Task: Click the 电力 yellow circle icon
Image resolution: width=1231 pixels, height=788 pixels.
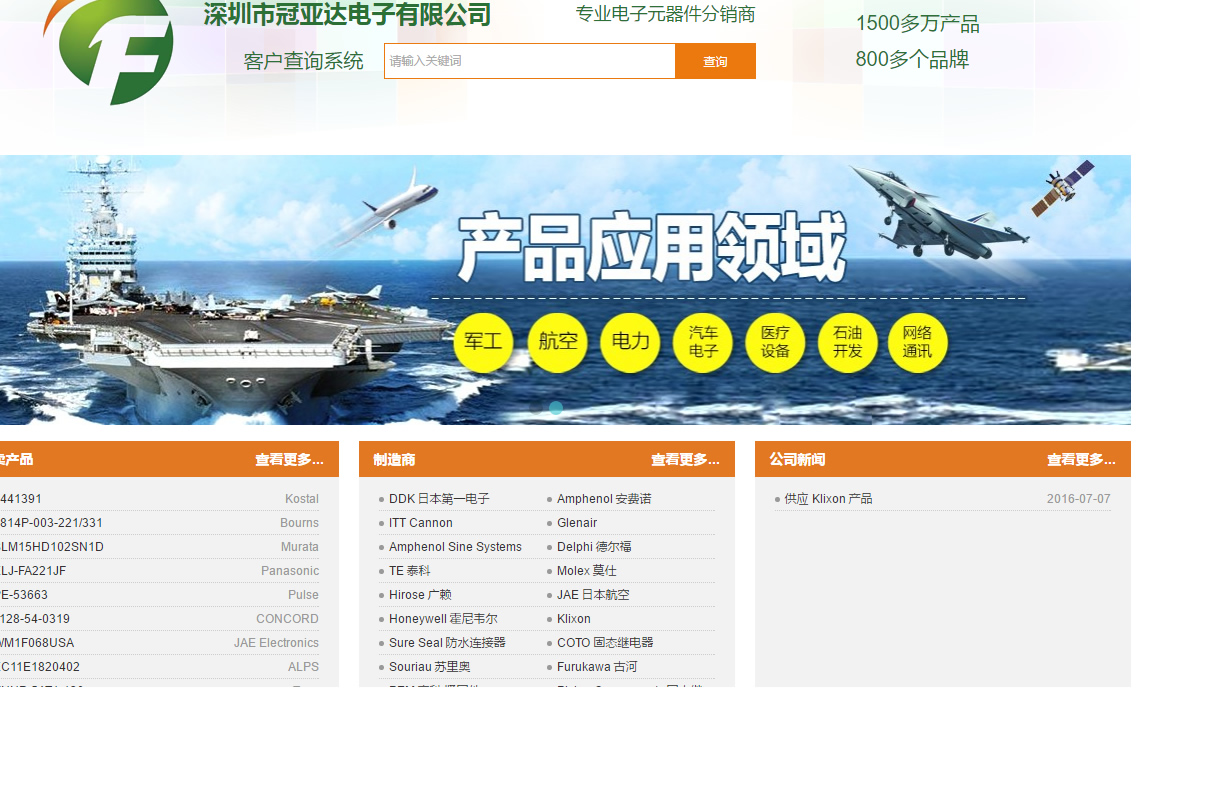Action: pos(630,342)
